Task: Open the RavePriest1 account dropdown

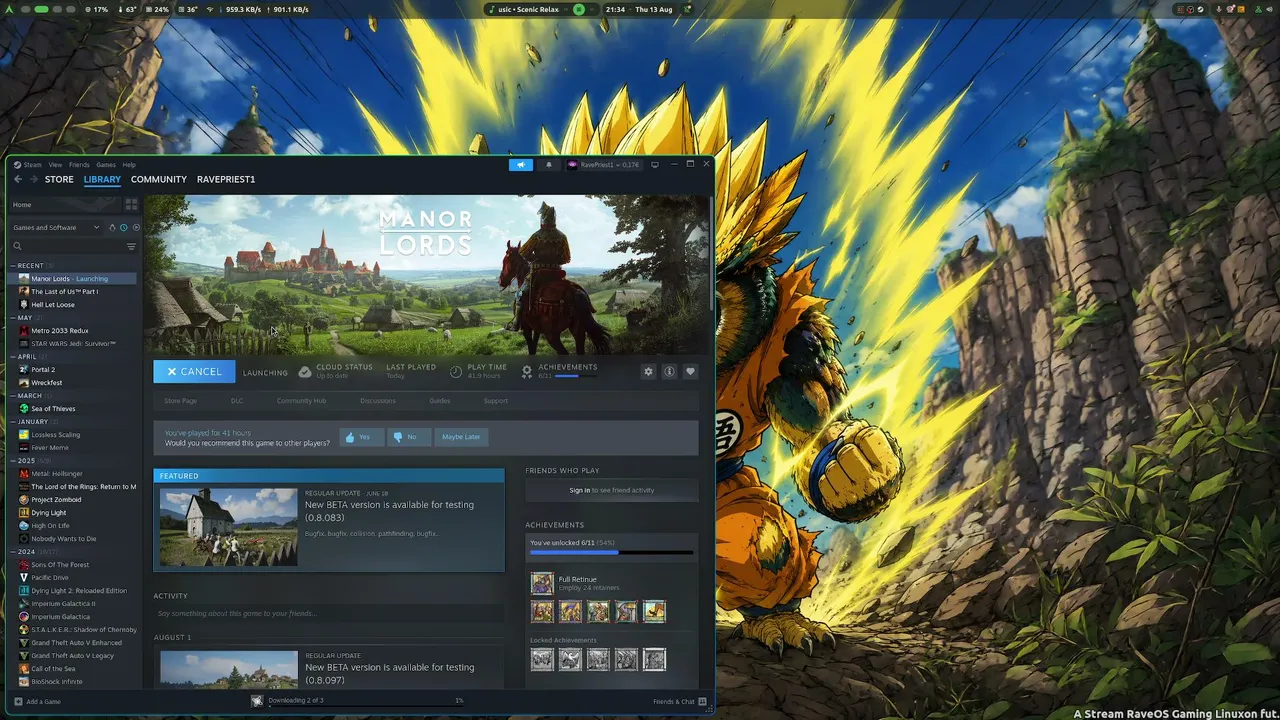Action: [603, 164]
